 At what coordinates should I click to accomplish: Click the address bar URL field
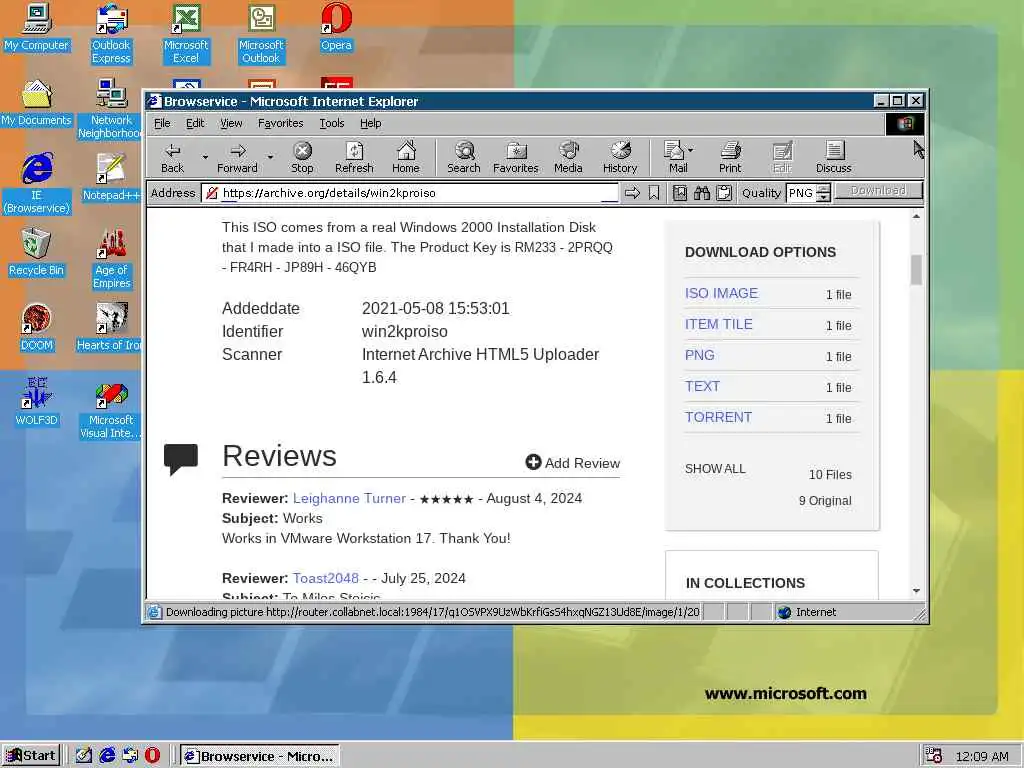pos(410,193)
